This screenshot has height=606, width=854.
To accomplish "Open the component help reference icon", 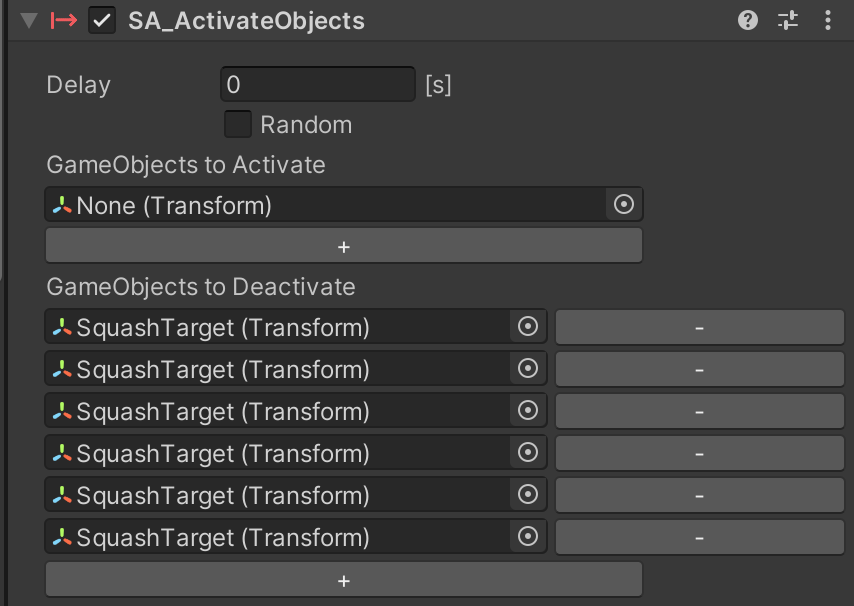I will pyautogui.click(x=748, y=20).
